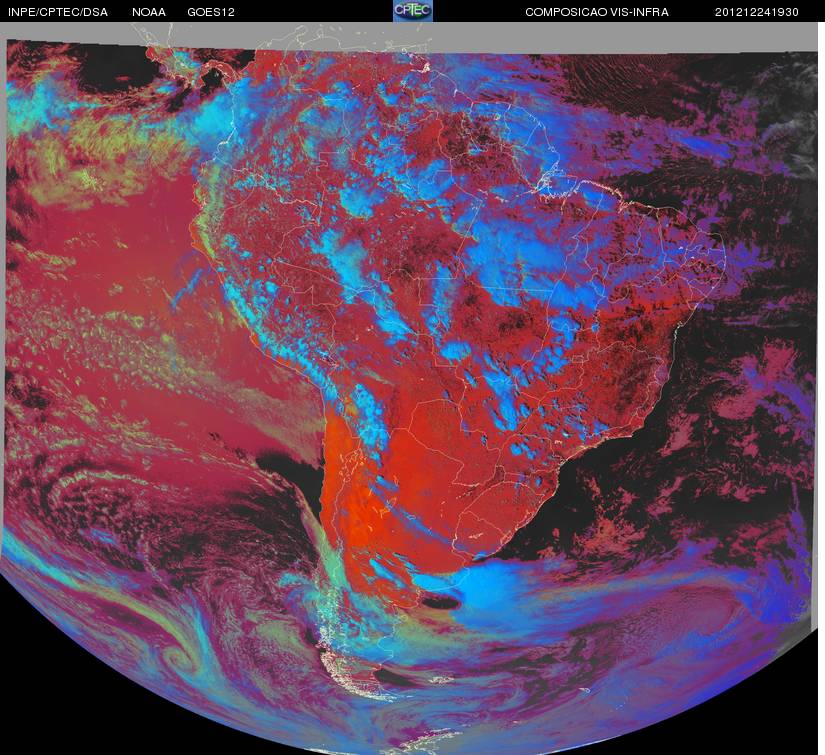Click the CPTEC logo in the header

[413, 11]
